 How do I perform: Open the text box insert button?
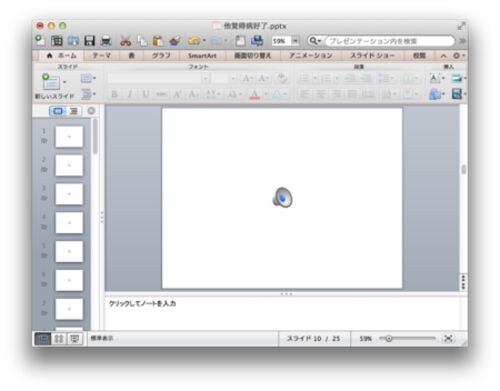437,78
